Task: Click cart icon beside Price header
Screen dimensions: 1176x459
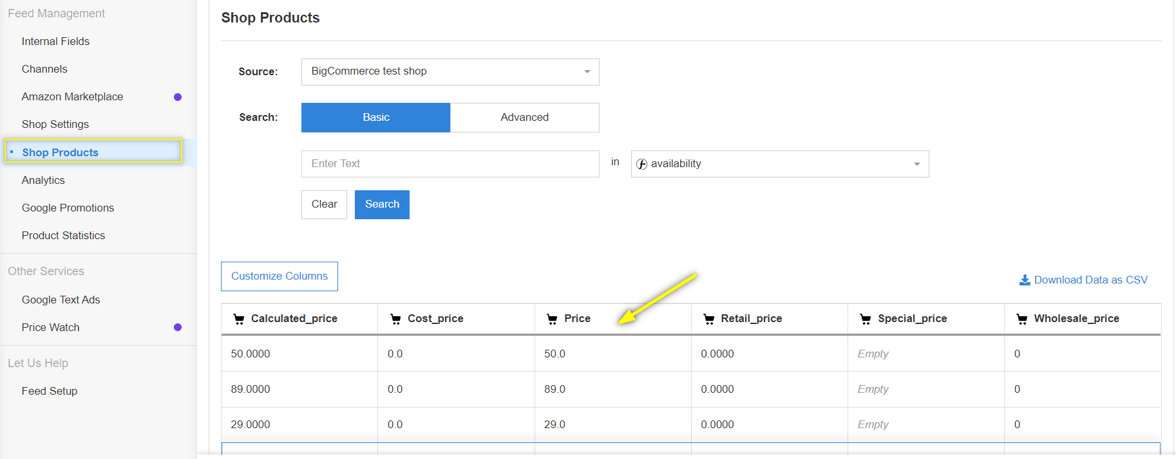Action: 553,319
